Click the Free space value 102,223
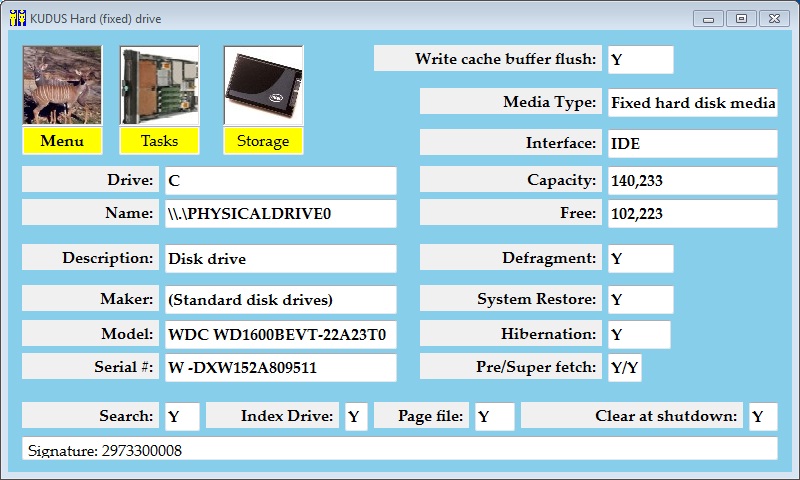This screenshot has height=480, width=800. tap(692, 214)
